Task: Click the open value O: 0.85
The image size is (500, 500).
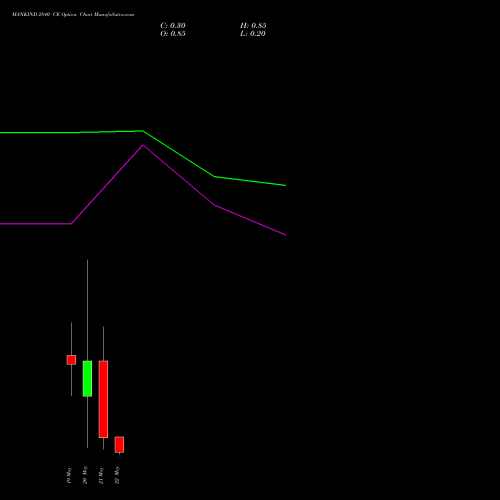Action: [173, 34]
